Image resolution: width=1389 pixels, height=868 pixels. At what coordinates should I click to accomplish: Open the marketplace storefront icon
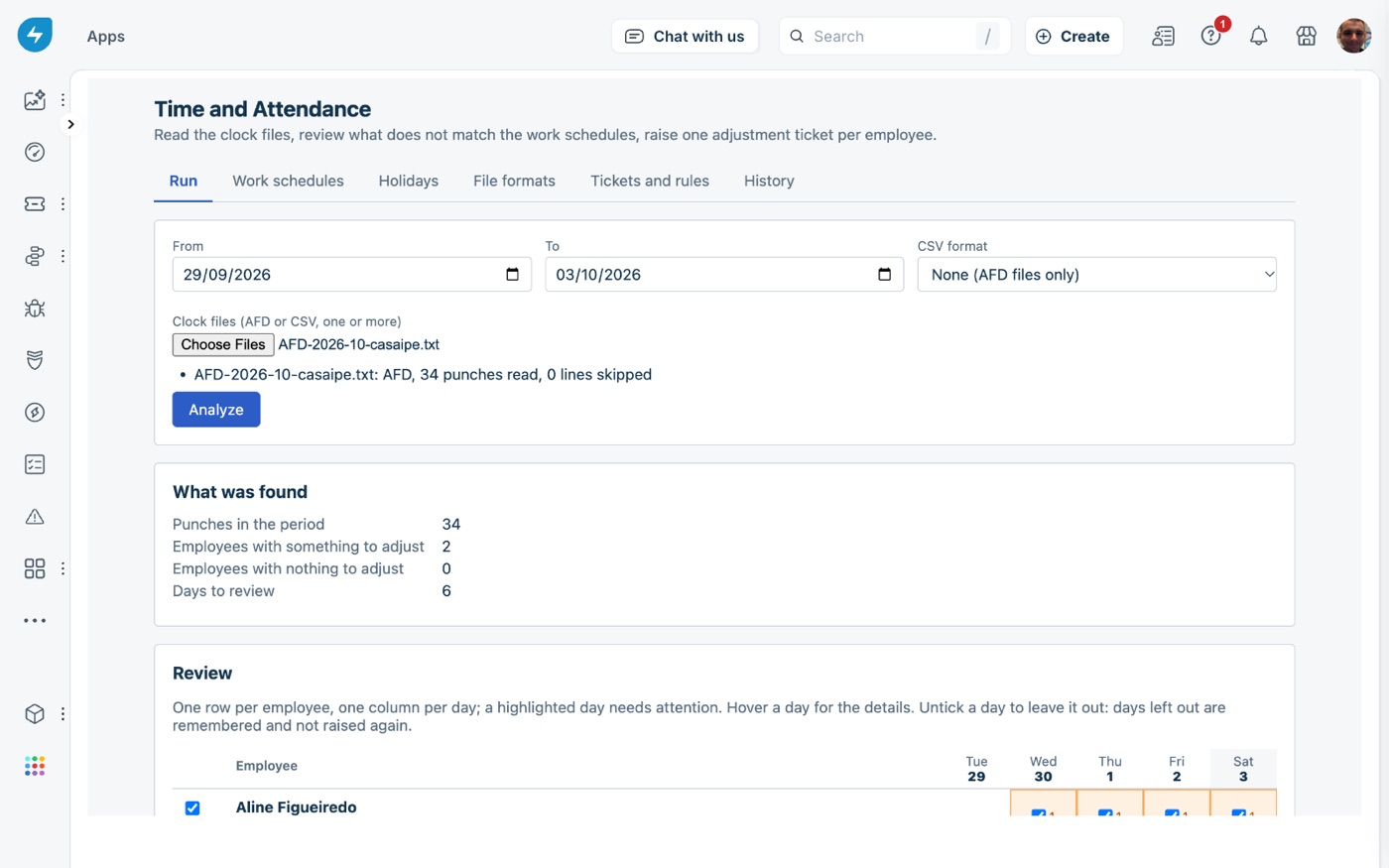(1306, 37)
